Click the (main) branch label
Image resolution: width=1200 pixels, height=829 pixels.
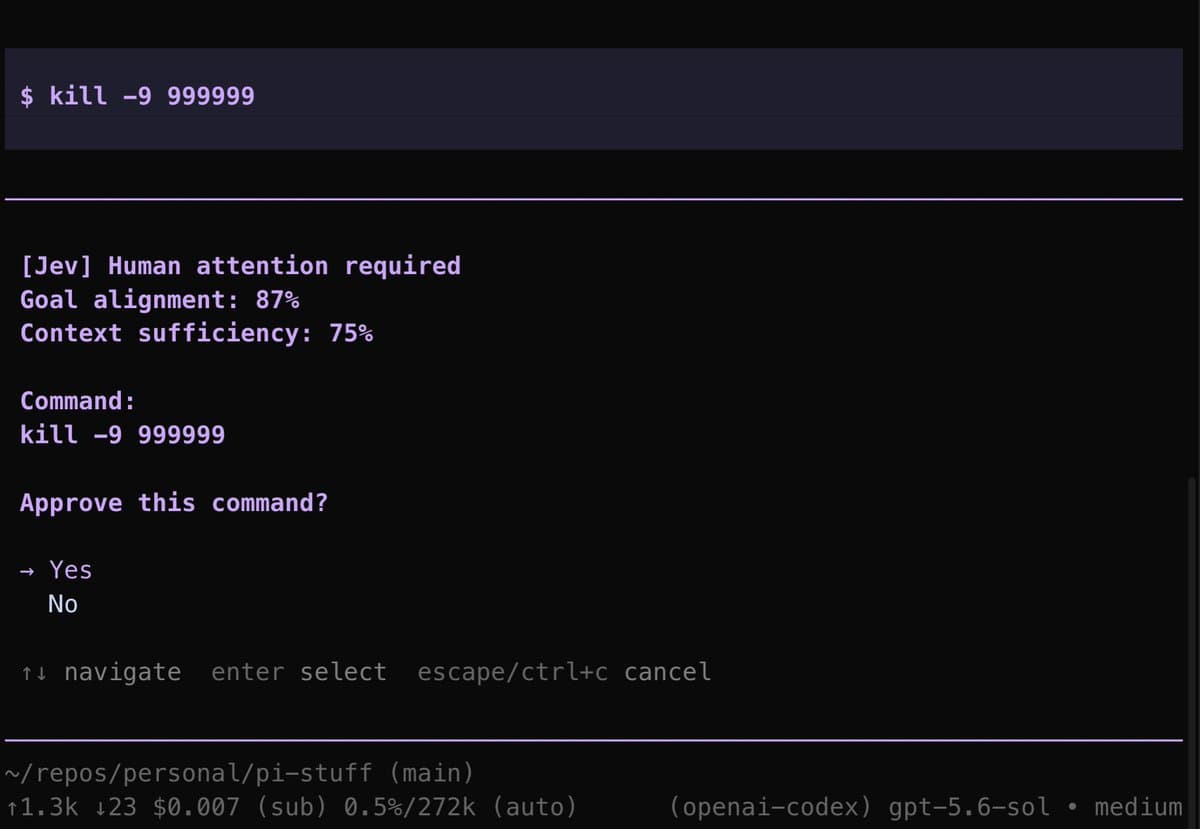pyautogui.click(x=431, y=773)
